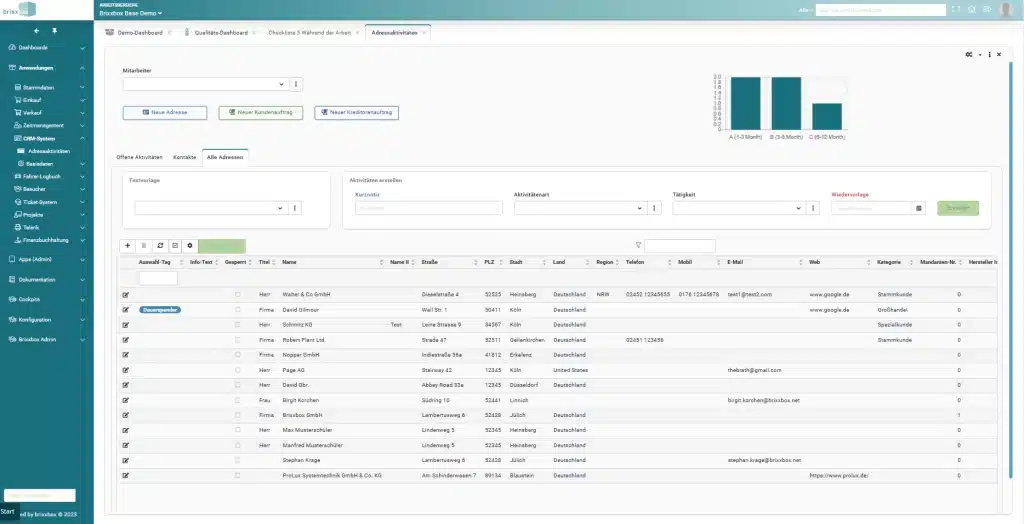Expand Dashboards in the sidebar
Viewport: 1024px width, 524px height.
[x=47, y=48]
